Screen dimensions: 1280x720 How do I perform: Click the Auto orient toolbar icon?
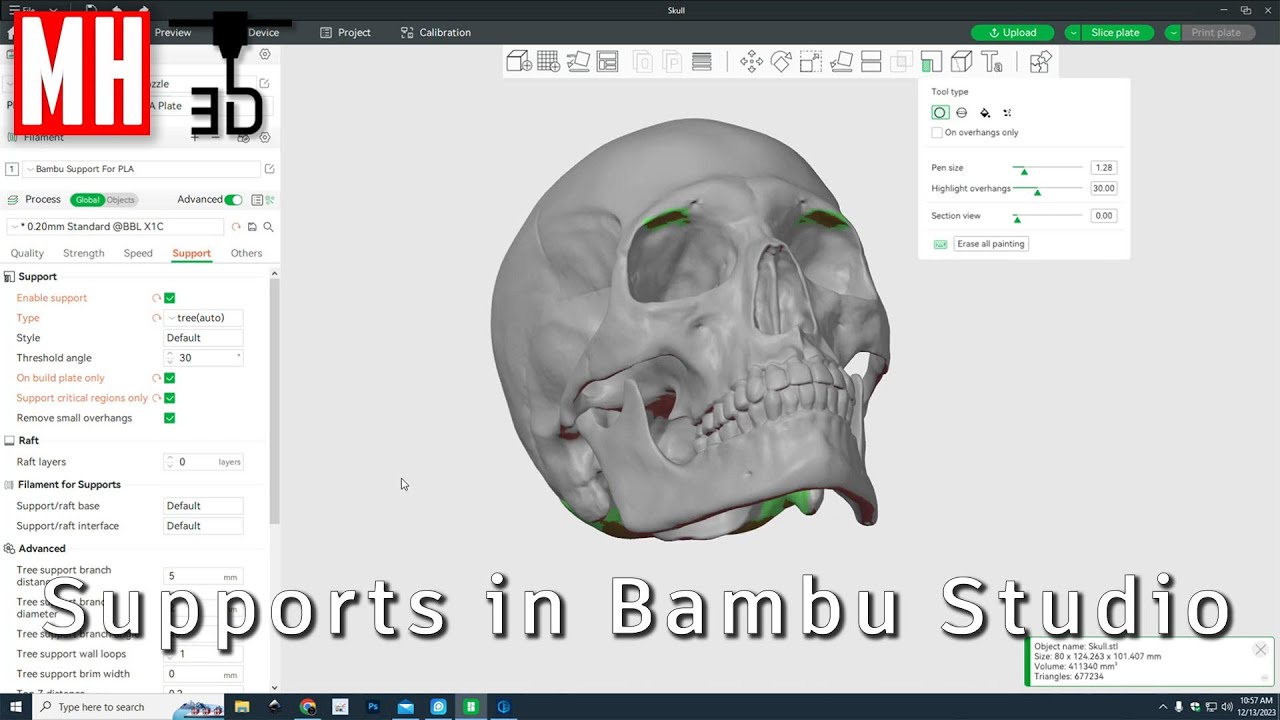pos(578,62)
